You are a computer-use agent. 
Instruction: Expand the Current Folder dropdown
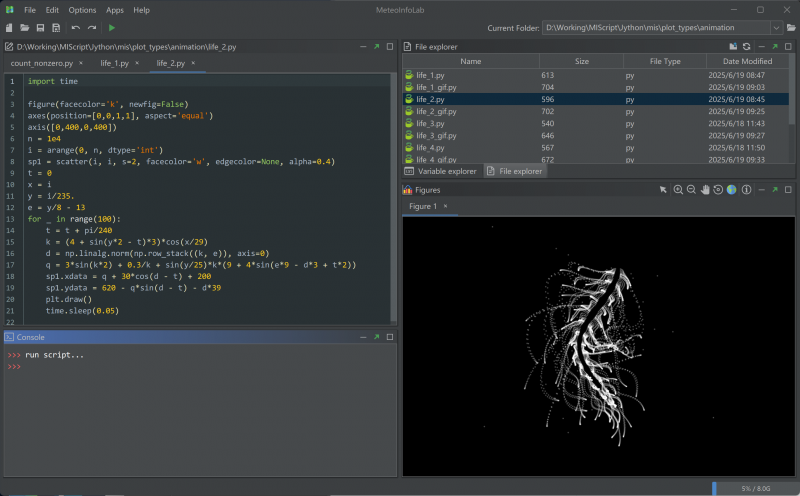[776, 27]
